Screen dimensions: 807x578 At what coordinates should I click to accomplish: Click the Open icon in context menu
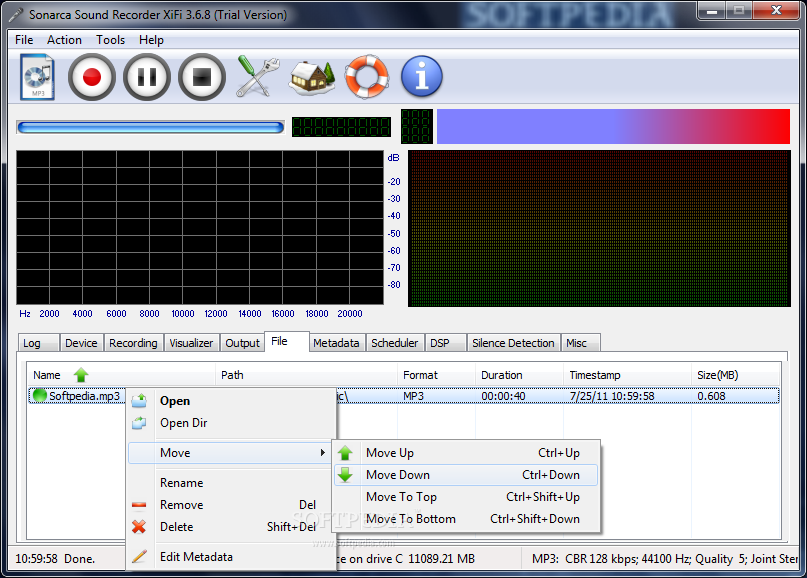(139, 400)
